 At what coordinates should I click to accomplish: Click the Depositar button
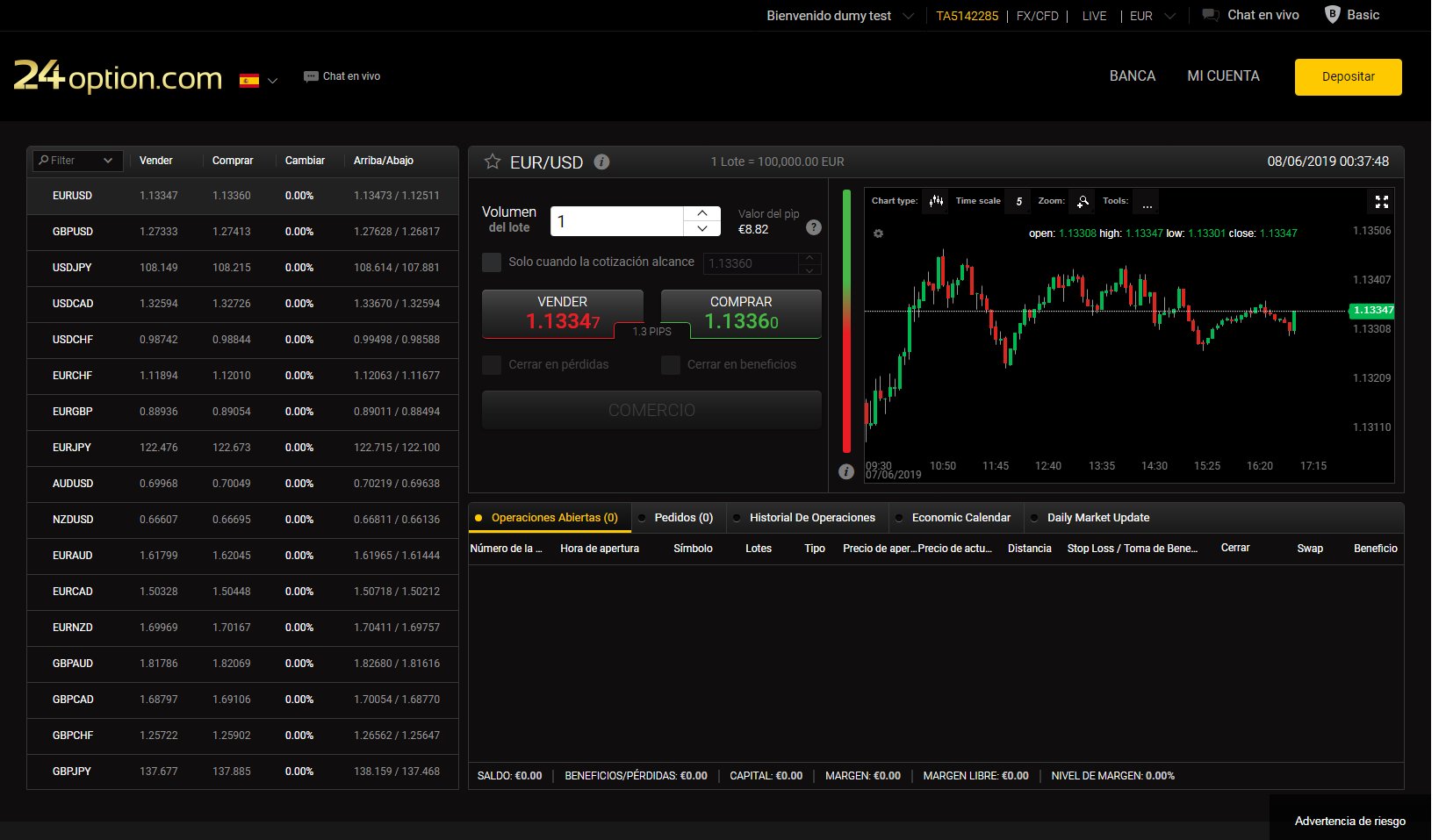1348,77
